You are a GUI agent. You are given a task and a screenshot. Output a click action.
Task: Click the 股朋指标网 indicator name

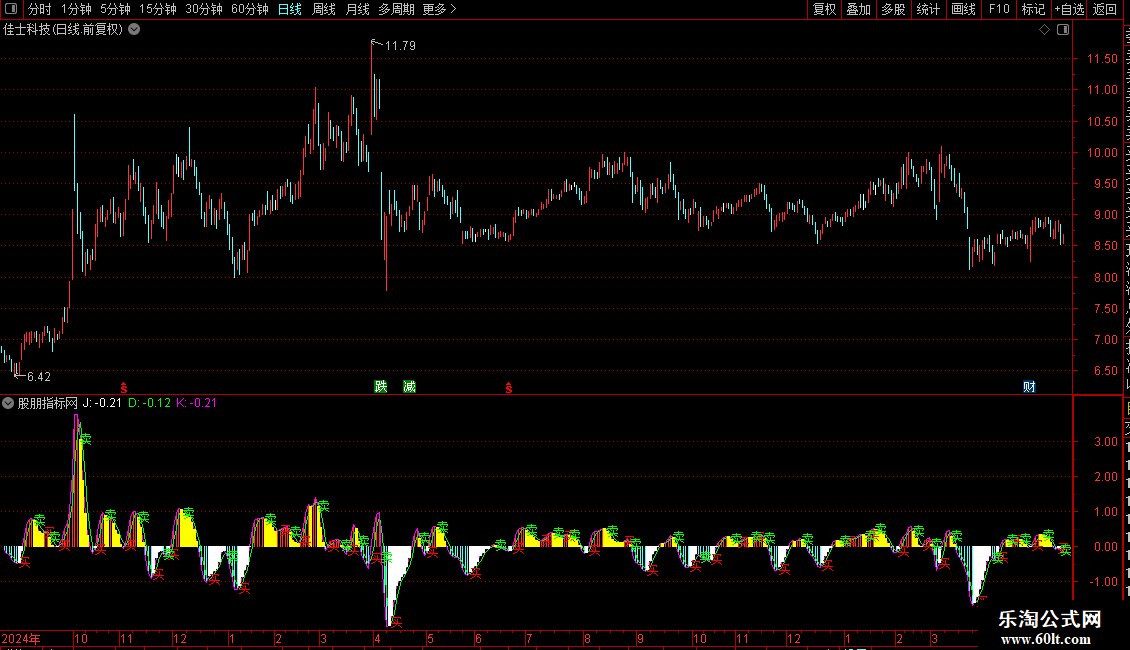coord(47,404)
